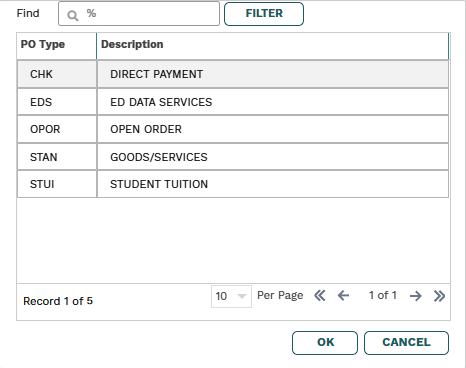Select the OPOR PO type row
Screen dimensions: 466x368
233,129
